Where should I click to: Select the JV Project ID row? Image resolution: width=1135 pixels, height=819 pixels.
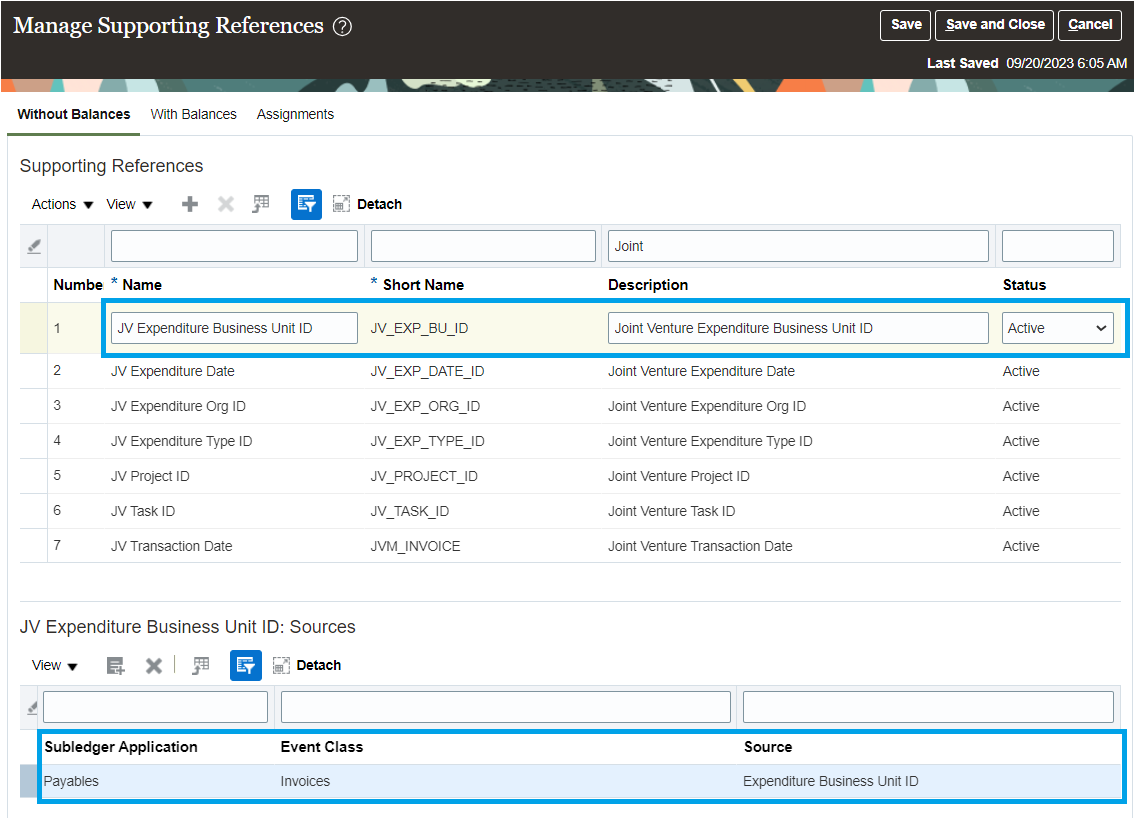570,476
